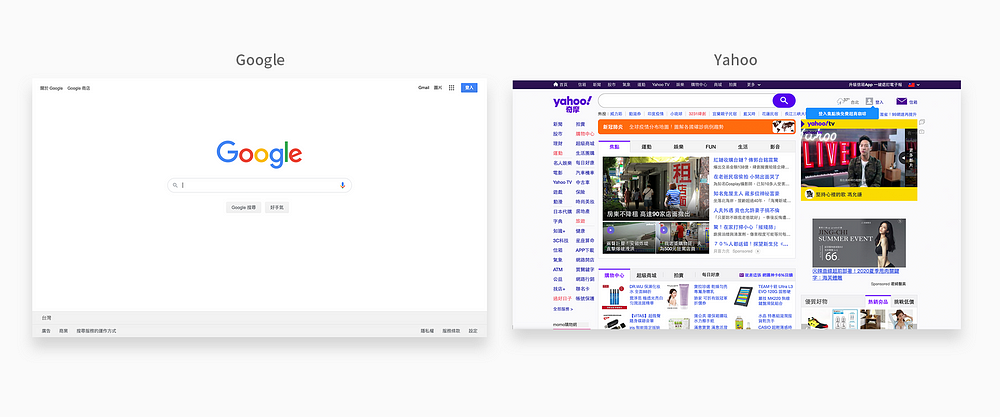This screenshot has height=417, width=1000.
Task: Switch to the FUN news tab
Action: click(x=710, y=147)
